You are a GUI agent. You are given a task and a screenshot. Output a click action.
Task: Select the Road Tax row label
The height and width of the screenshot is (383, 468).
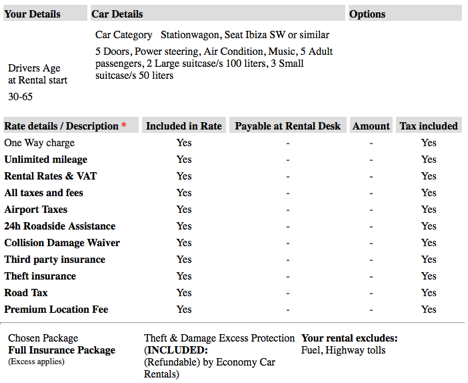26,293
